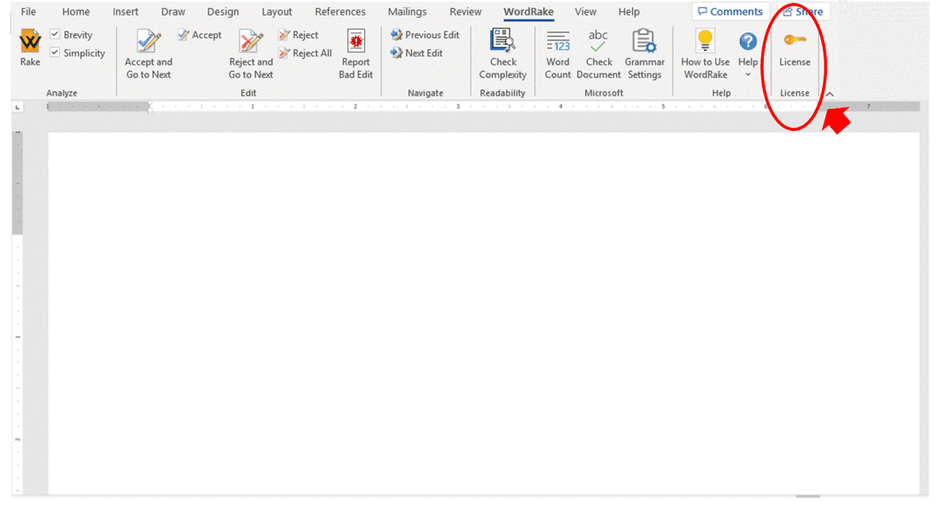Click the Reject edit button
This screenshot has height=526, width=936.
coord(298,35)
